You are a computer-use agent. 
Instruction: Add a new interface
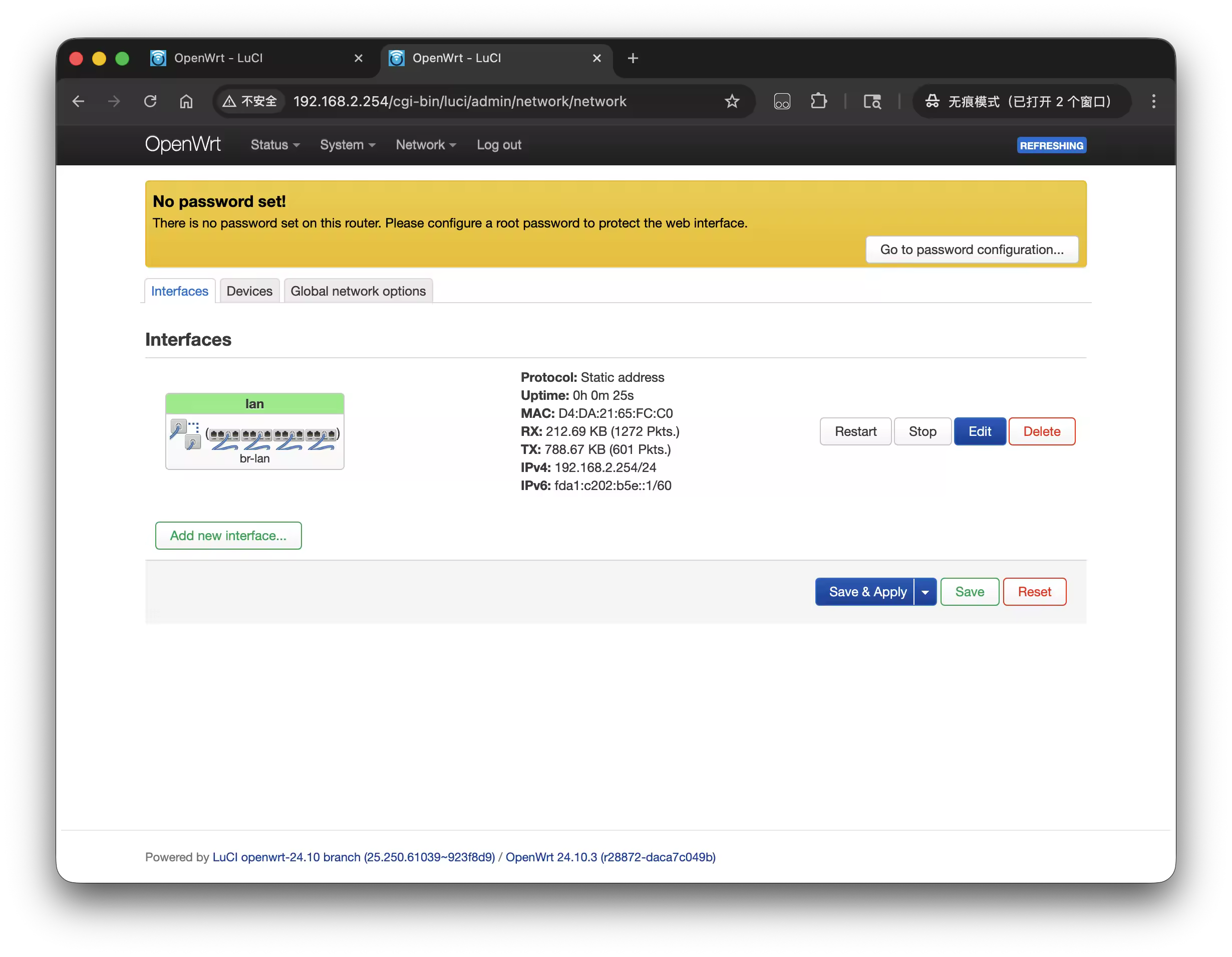[228, 536]
